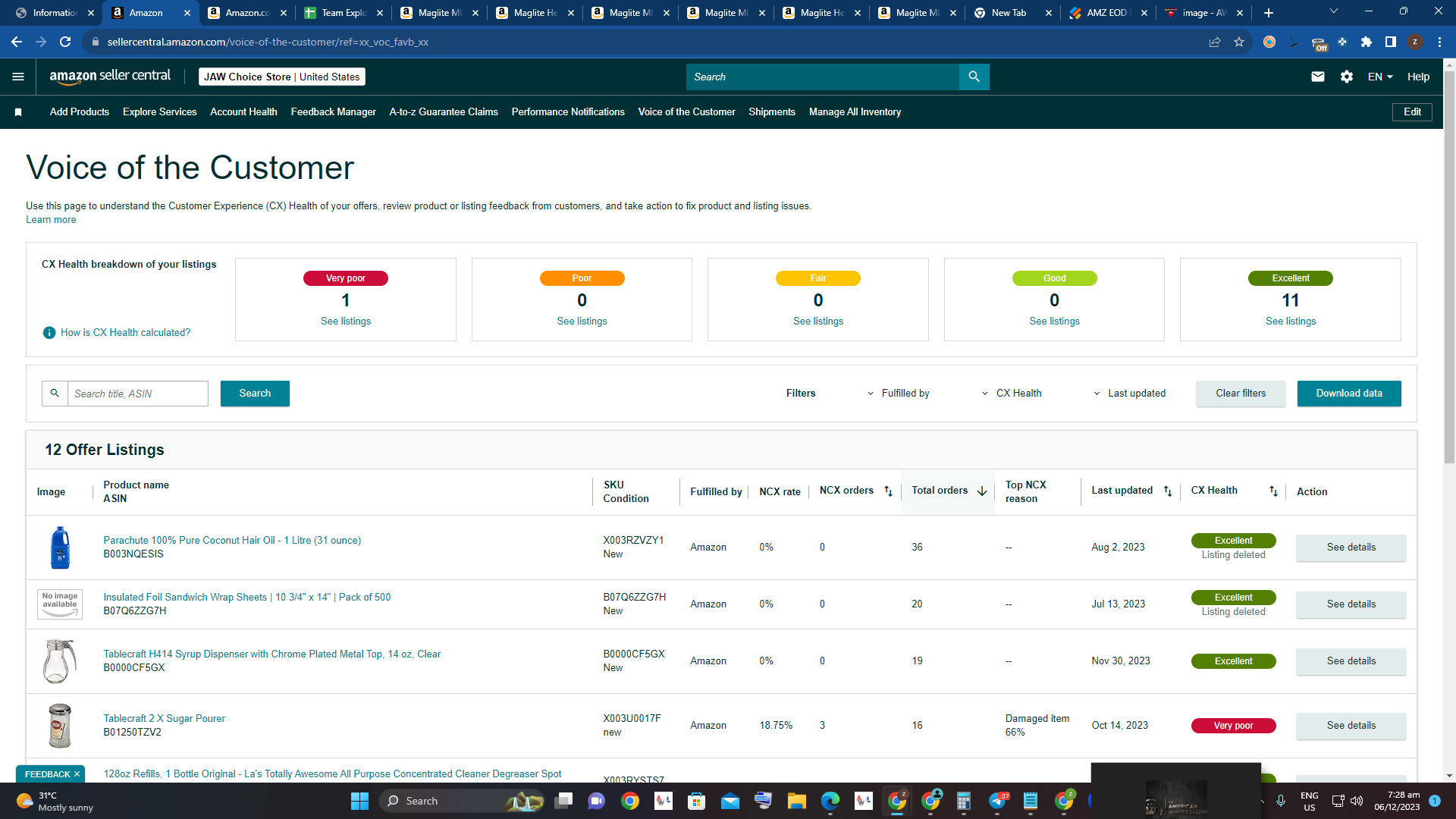Click Clear filters
This screenshot has height=819, width=1456.
coord(1241,394)
